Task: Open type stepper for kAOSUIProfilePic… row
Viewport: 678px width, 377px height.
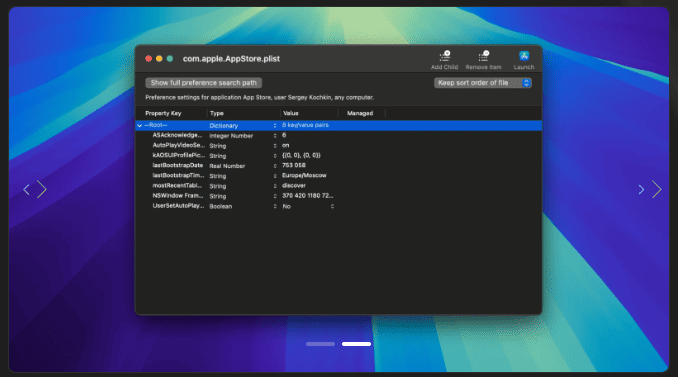Action: [x=275, y=156]
